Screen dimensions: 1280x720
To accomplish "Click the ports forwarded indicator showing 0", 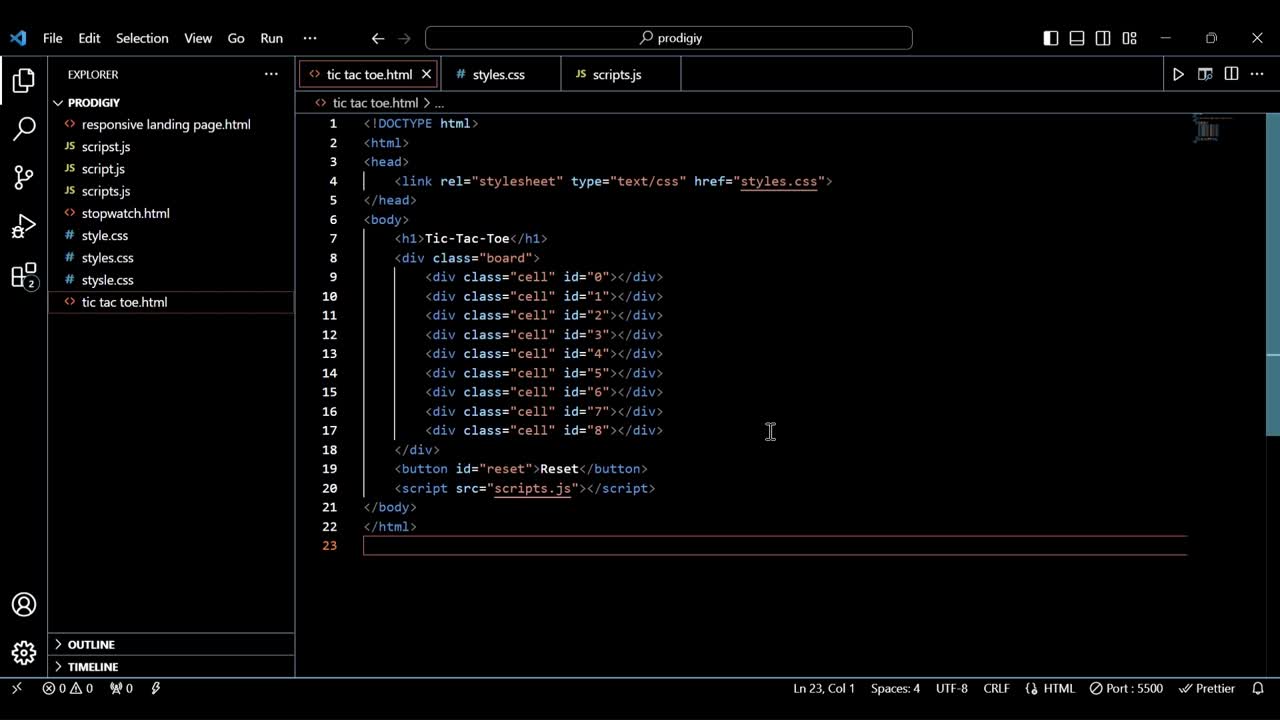I will pyautogui.click(x=121, y=688).
